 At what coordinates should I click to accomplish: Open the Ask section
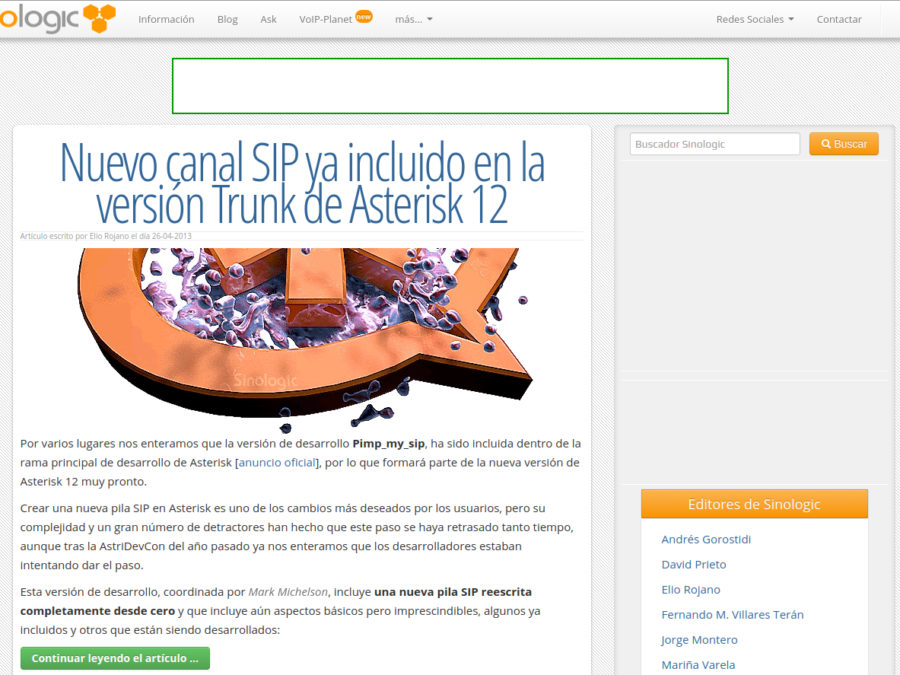(x=268, y=19)
